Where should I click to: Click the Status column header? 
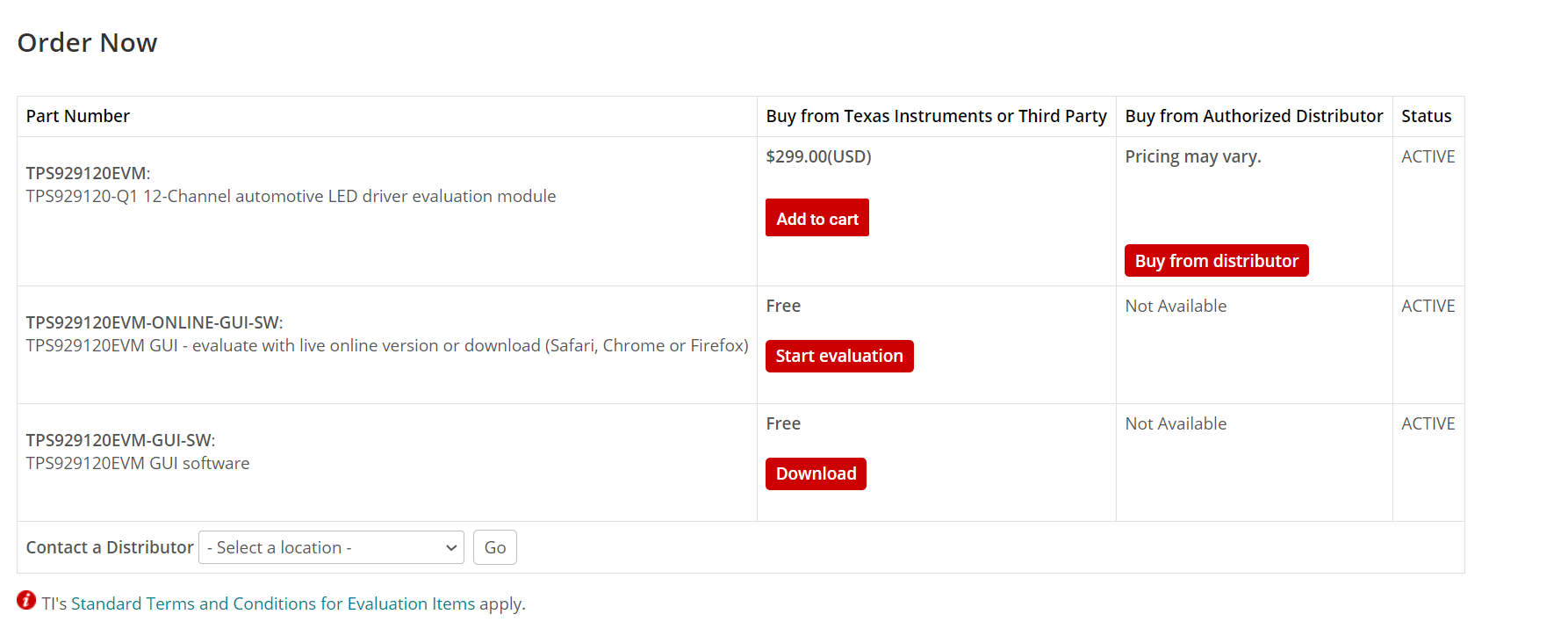1427,116
